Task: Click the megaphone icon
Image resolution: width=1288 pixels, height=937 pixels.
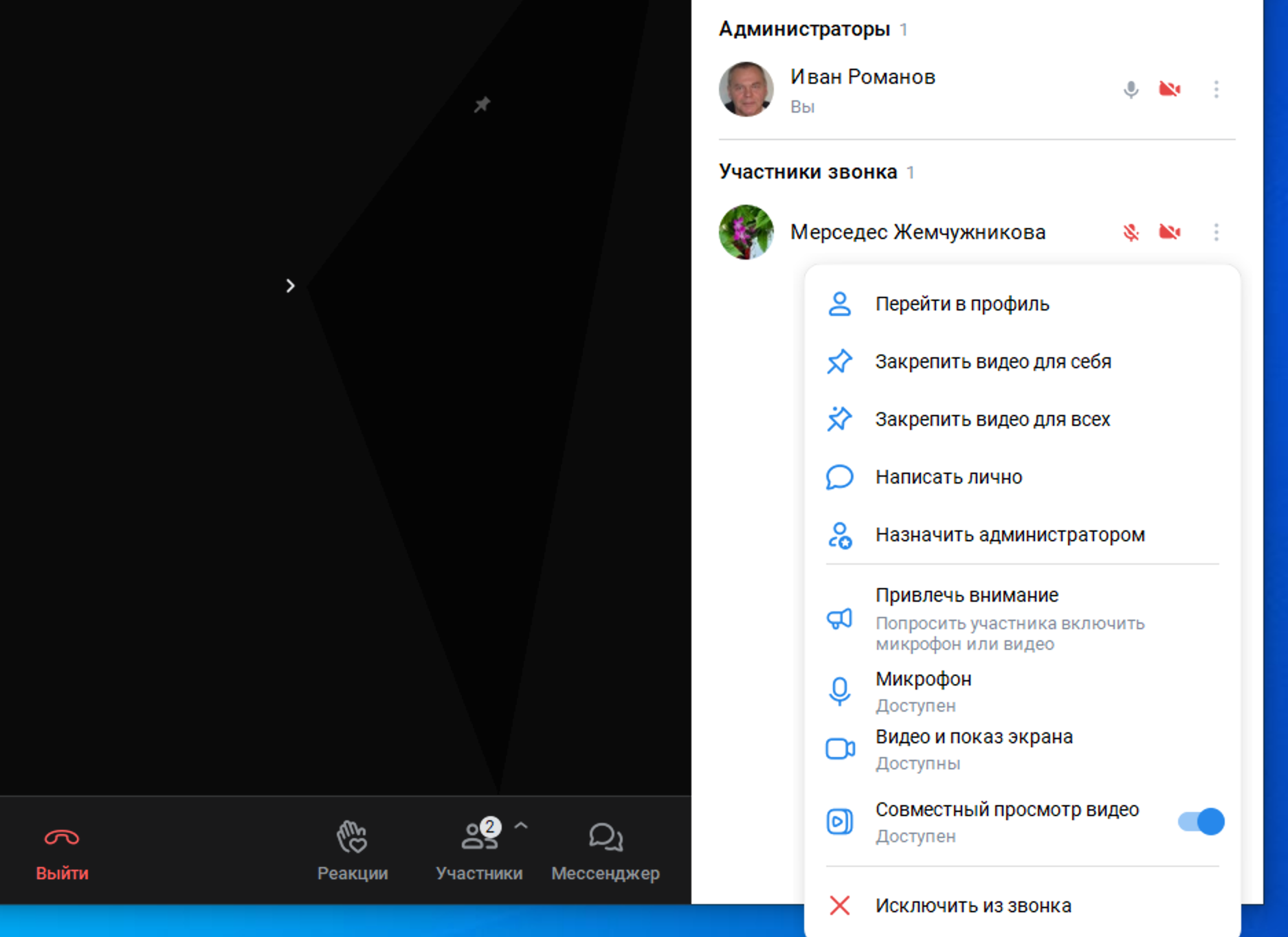Action: click(839, 619)
